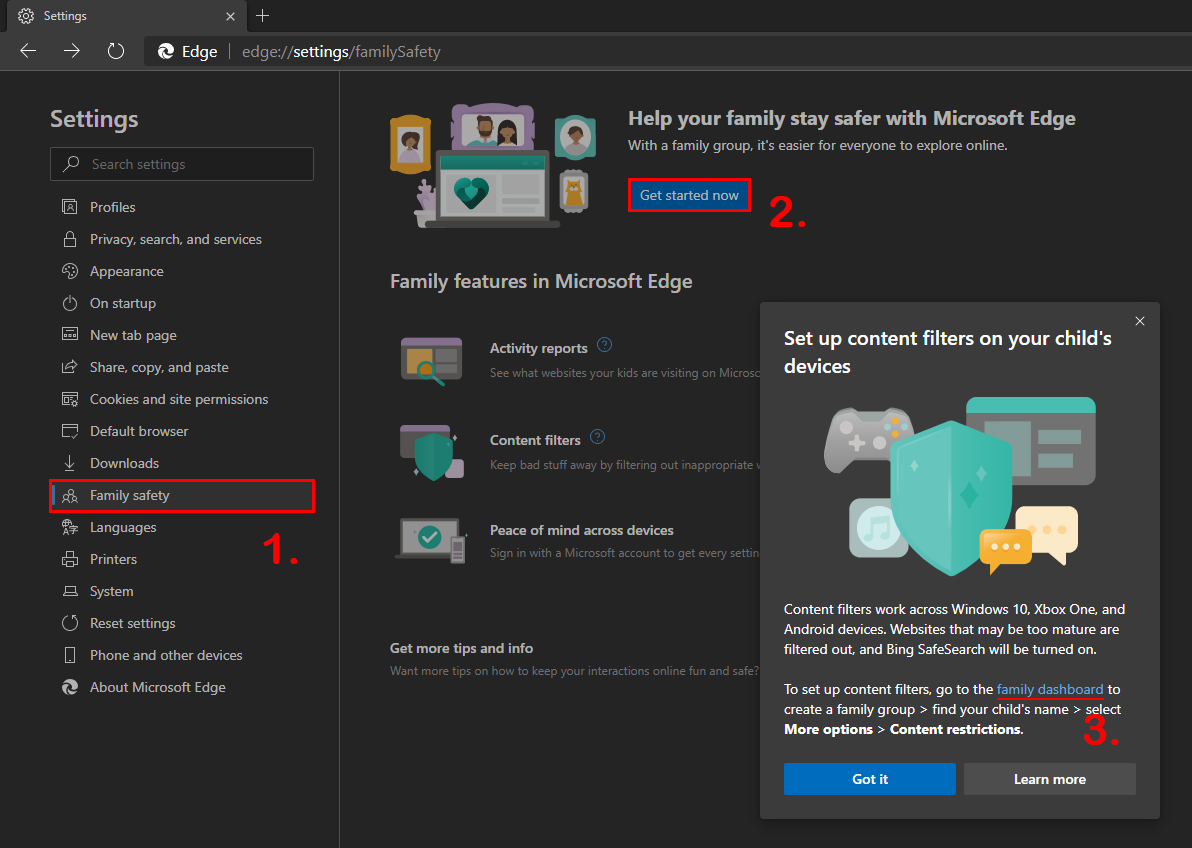This screenshot has height=848, width=1192.
Task: Click the magnifier icon in Search settings
Action: pos(71,164)
